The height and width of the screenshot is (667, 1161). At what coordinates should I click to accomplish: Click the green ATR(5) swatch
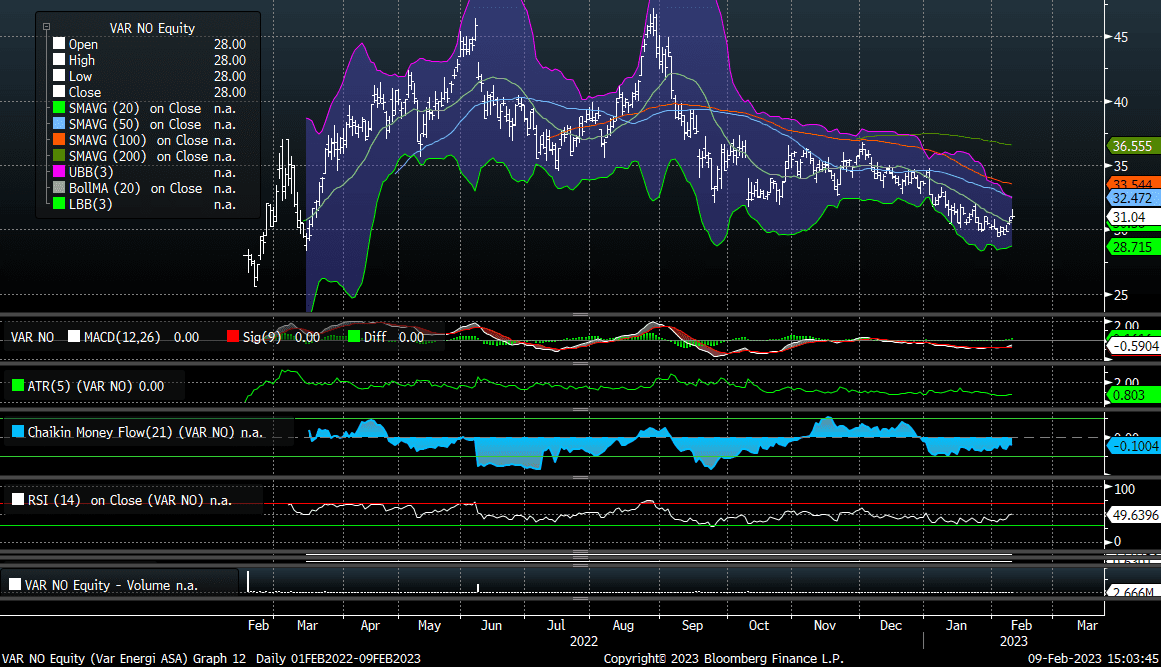point(18,386)
